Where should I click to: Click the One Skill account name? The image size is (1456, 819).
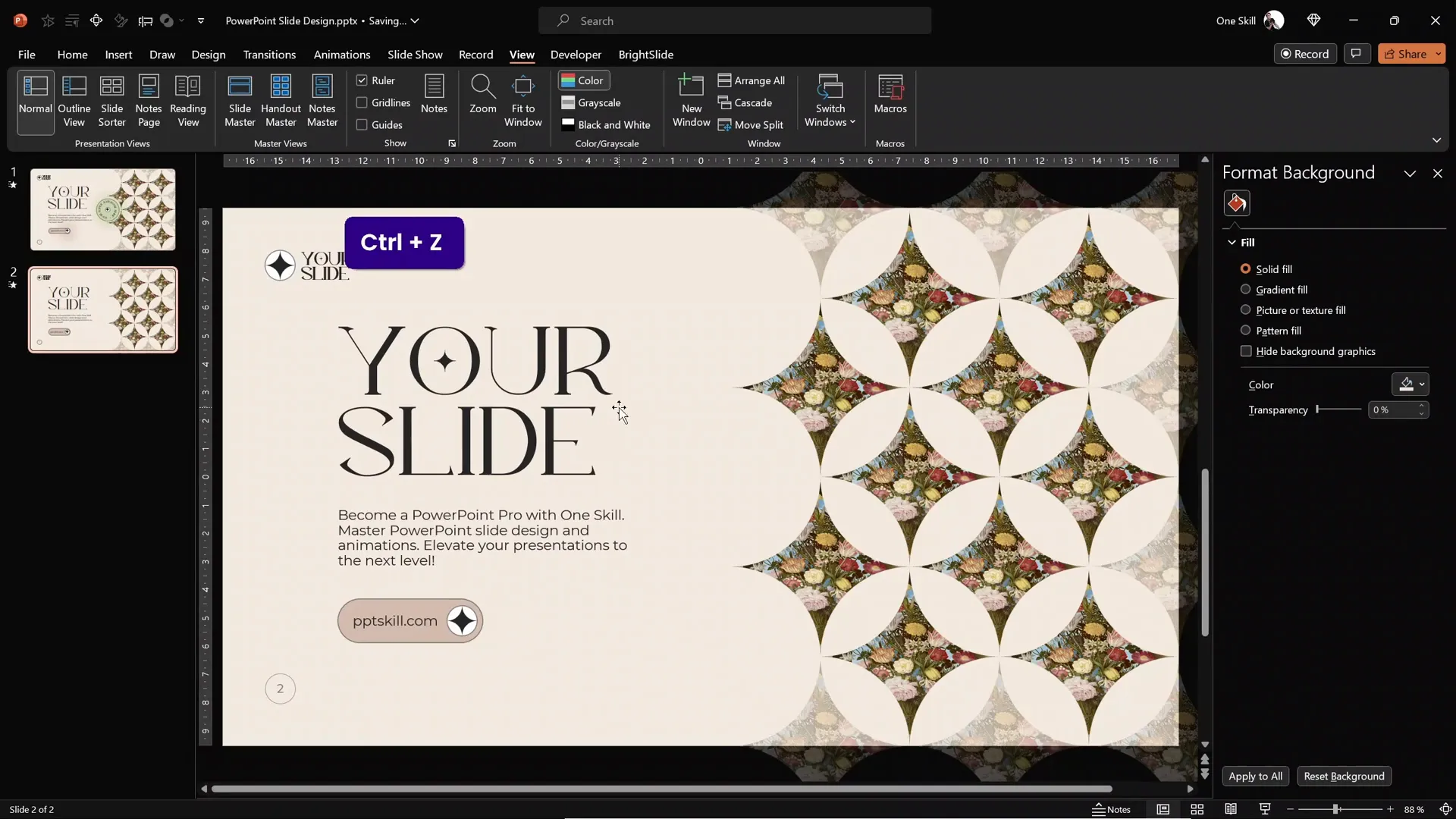coord(1235,21)
